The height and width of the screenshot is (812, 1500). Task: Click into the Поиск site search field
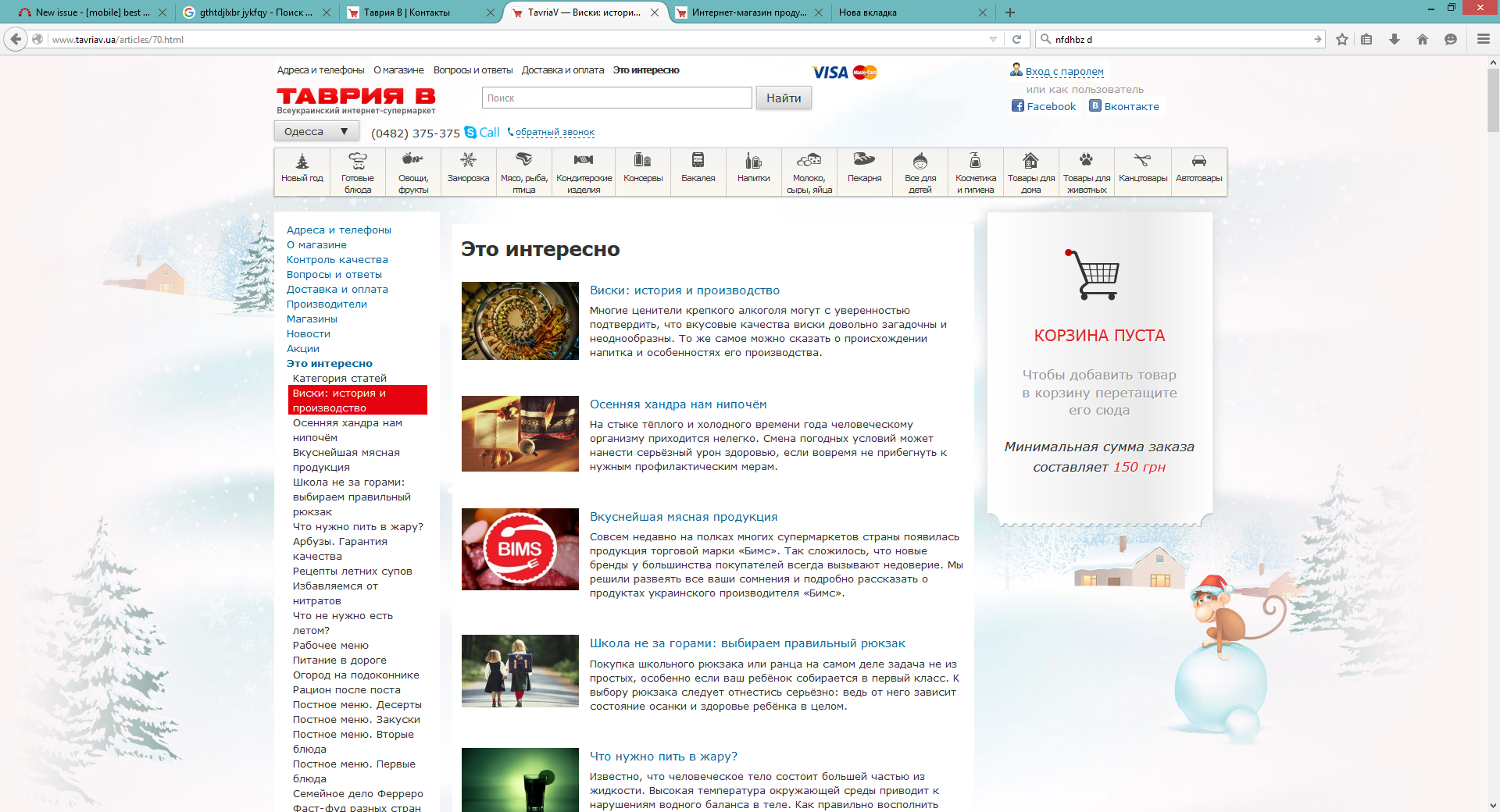coord(616,98)
